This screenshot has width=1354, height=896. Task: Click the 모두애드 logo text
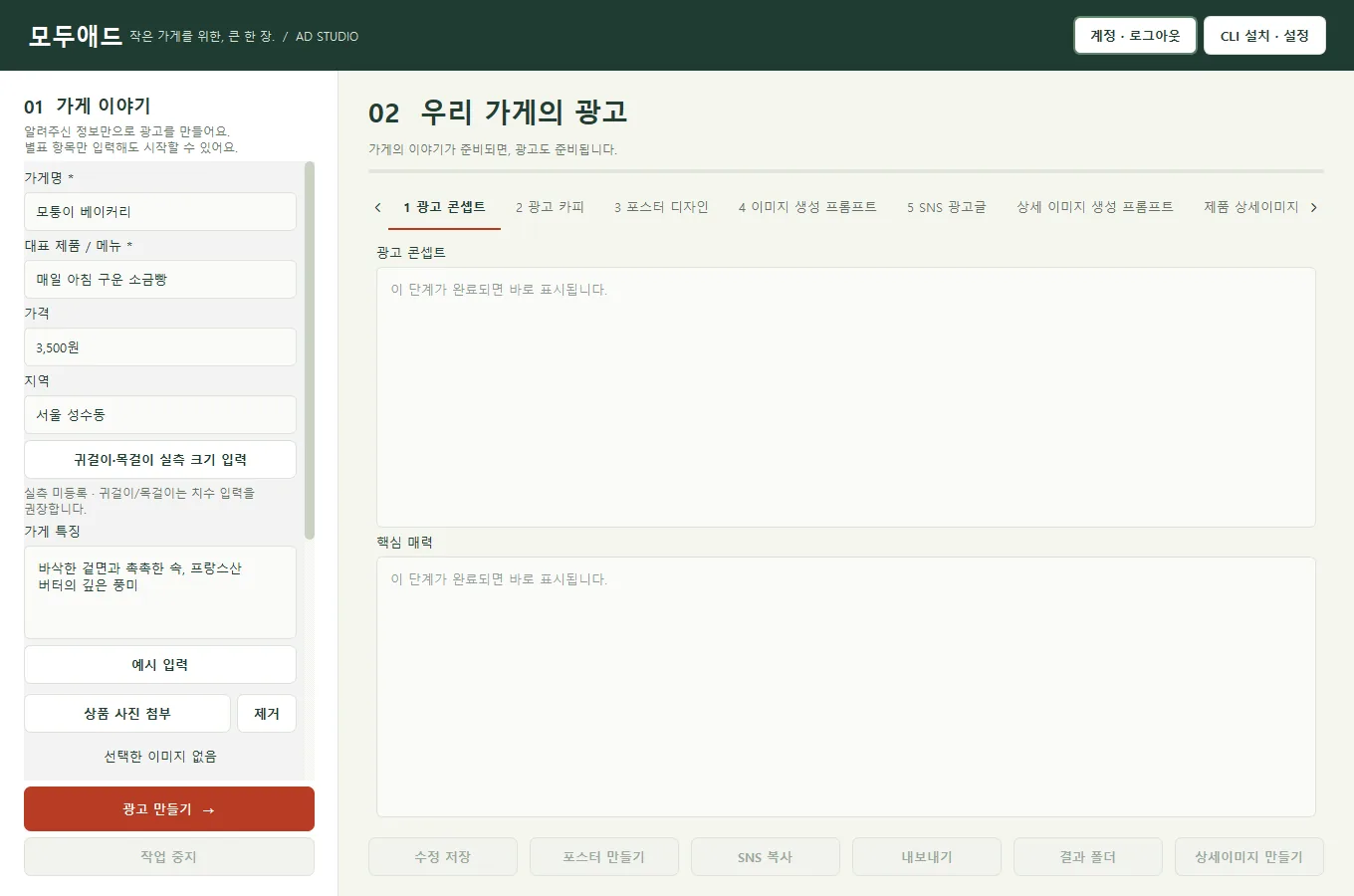click(x=75, y=36)
